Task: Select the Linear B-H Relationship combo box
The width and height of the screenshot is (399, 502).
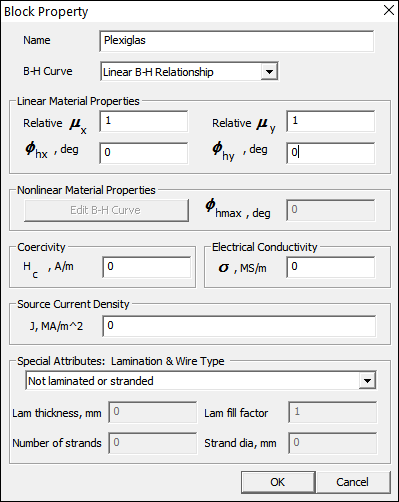Action: (x=189, y=71)
